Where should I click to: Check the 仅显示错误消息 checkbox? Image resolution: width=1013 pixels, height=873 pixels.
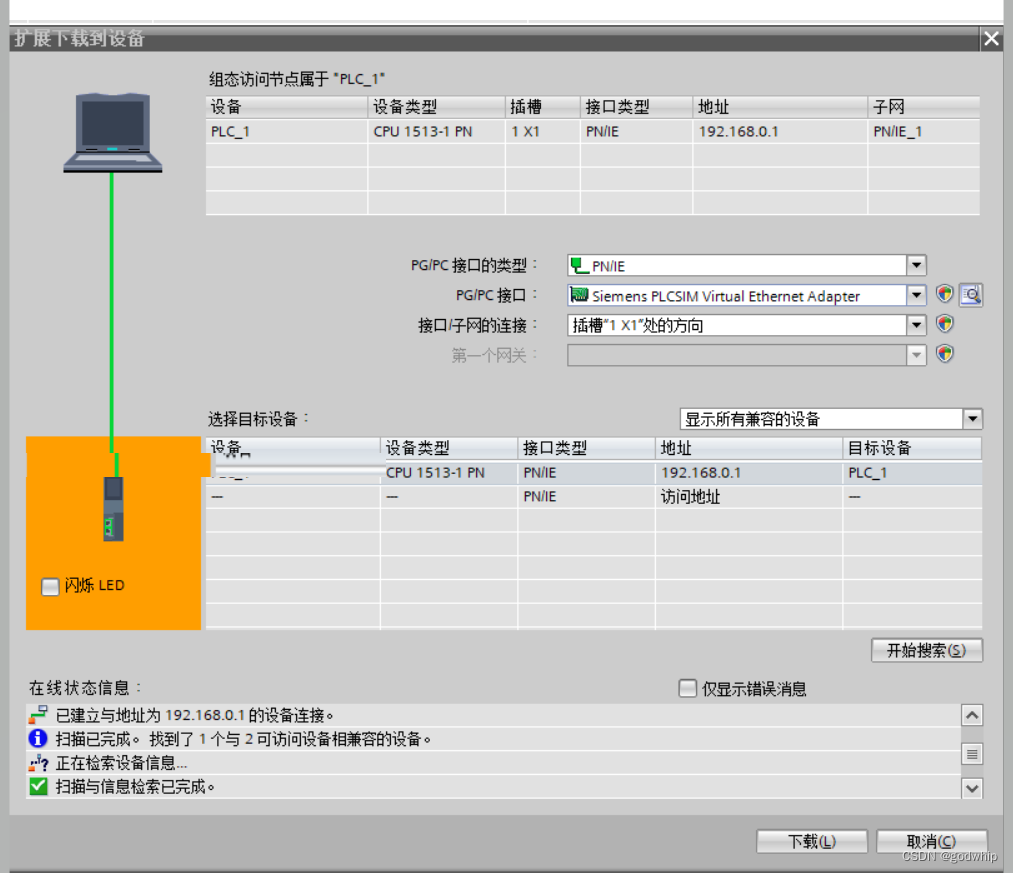(x=688, y=688)
